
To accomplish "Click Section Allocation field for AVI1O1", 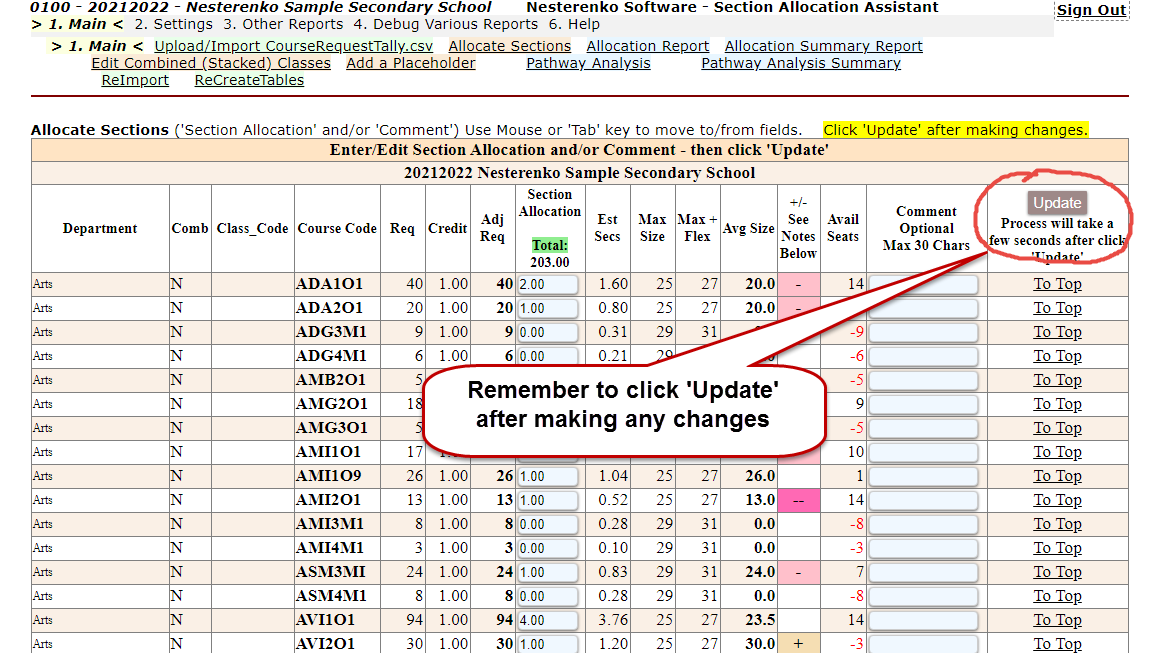I will [547, 620].
